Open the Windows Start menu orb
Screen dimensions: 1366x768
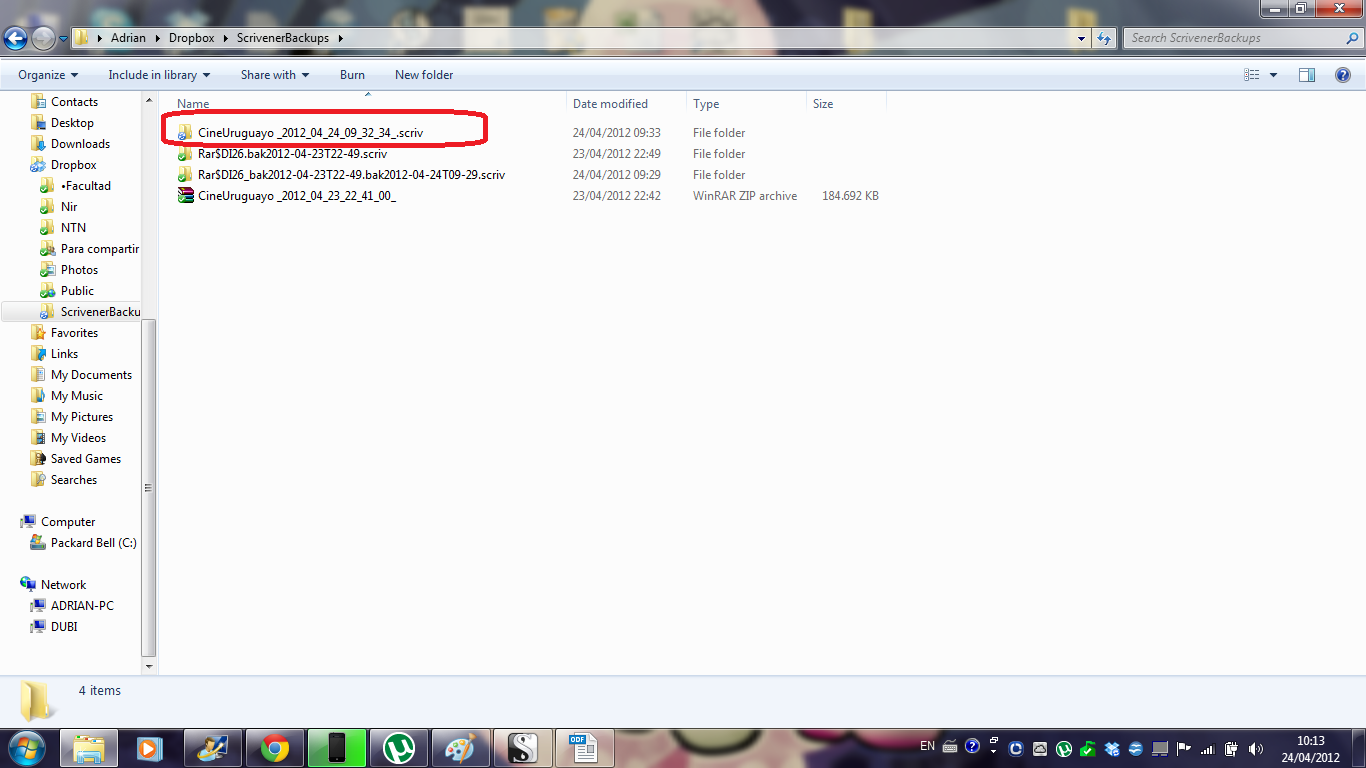27,747
